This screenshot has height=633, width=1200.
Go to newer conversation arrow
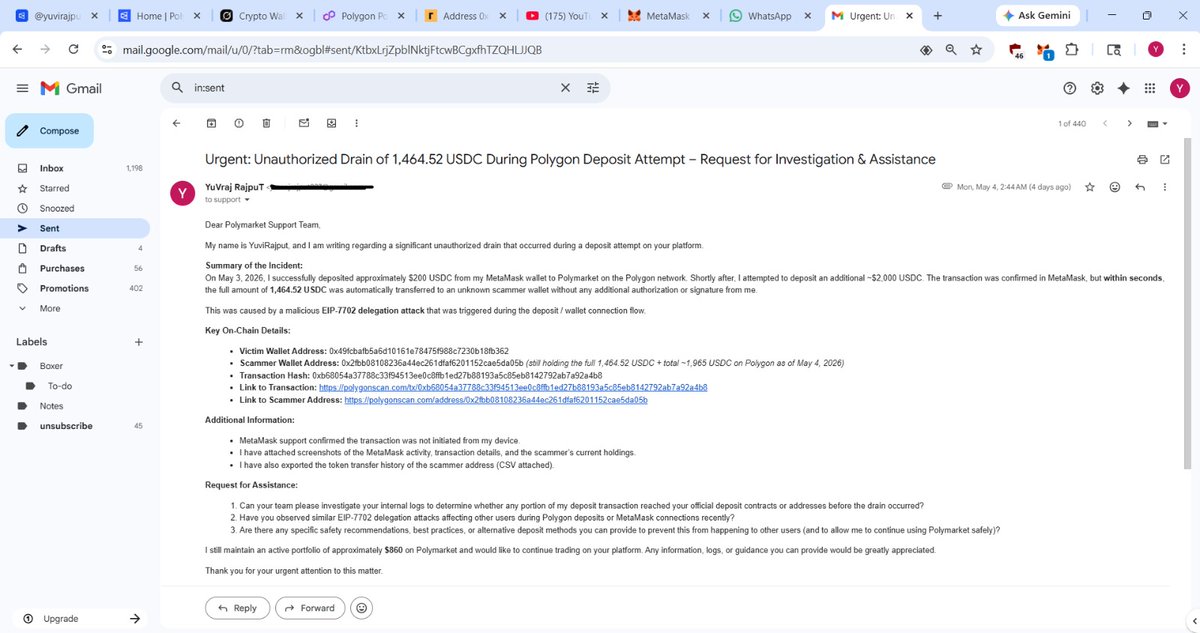tap(1105, 123)
